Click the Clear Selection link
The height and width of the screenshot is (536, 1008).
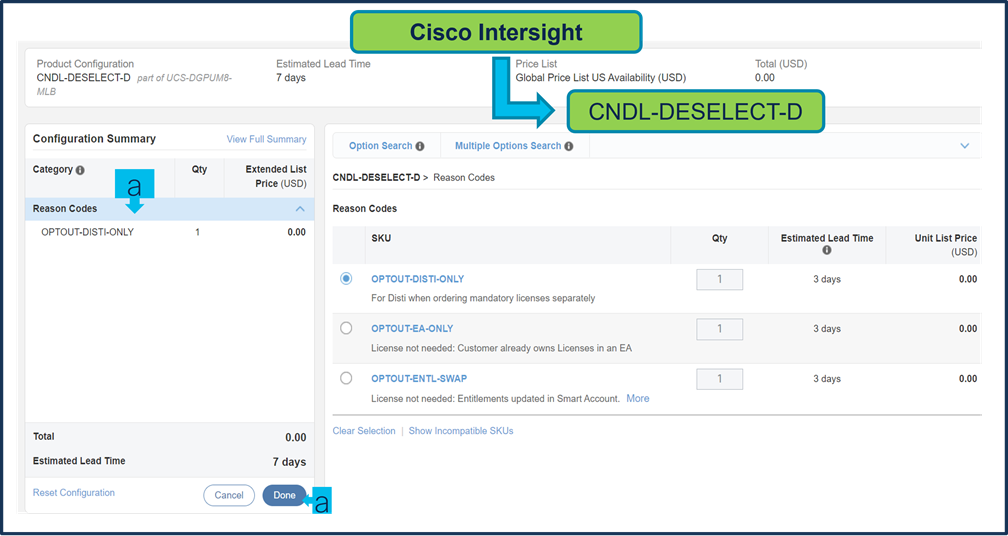(364, 431)
